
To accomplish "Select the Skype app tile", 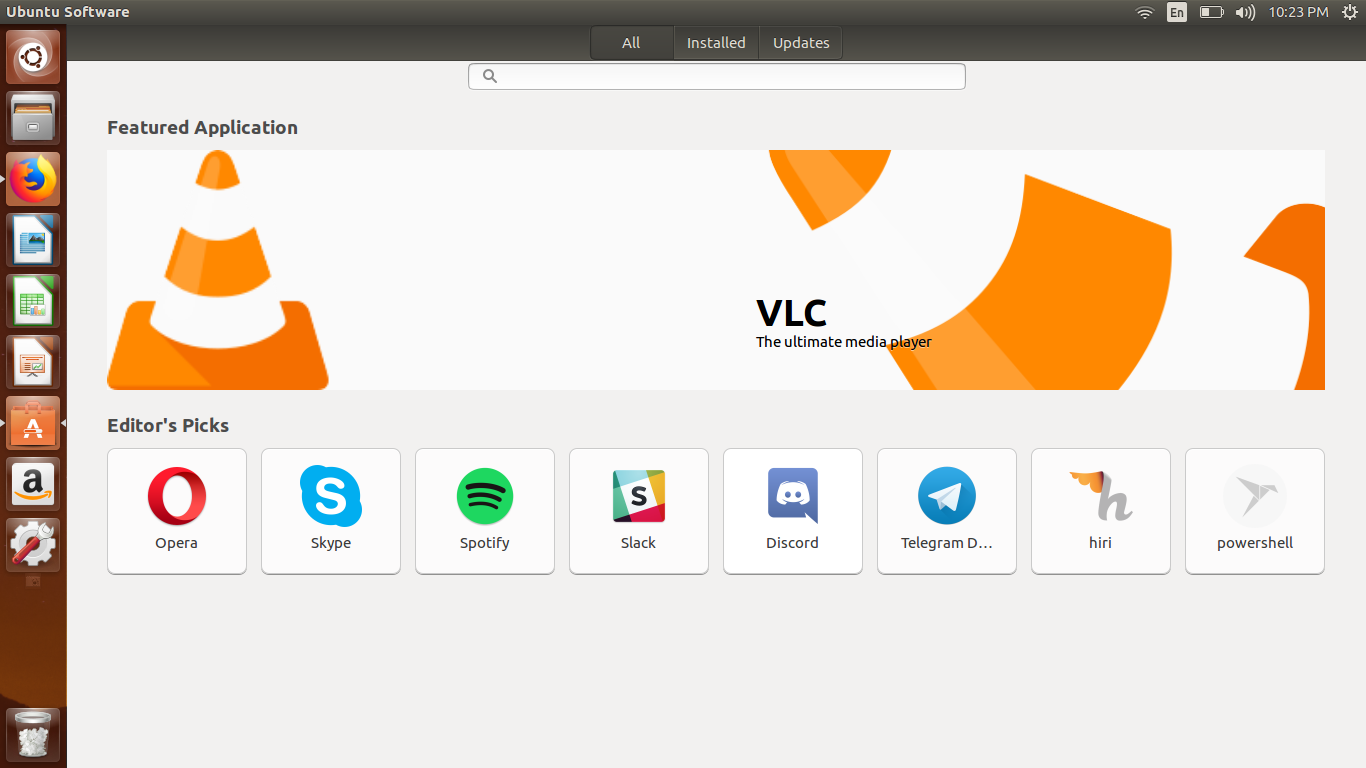I will pos(331,510).
